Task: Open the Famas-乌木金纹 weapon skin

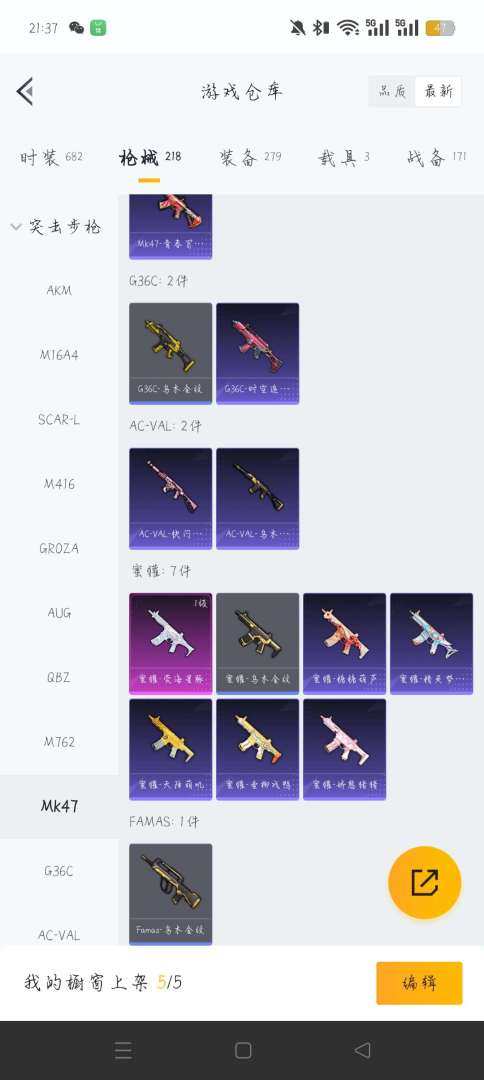Action: point(171,894)
